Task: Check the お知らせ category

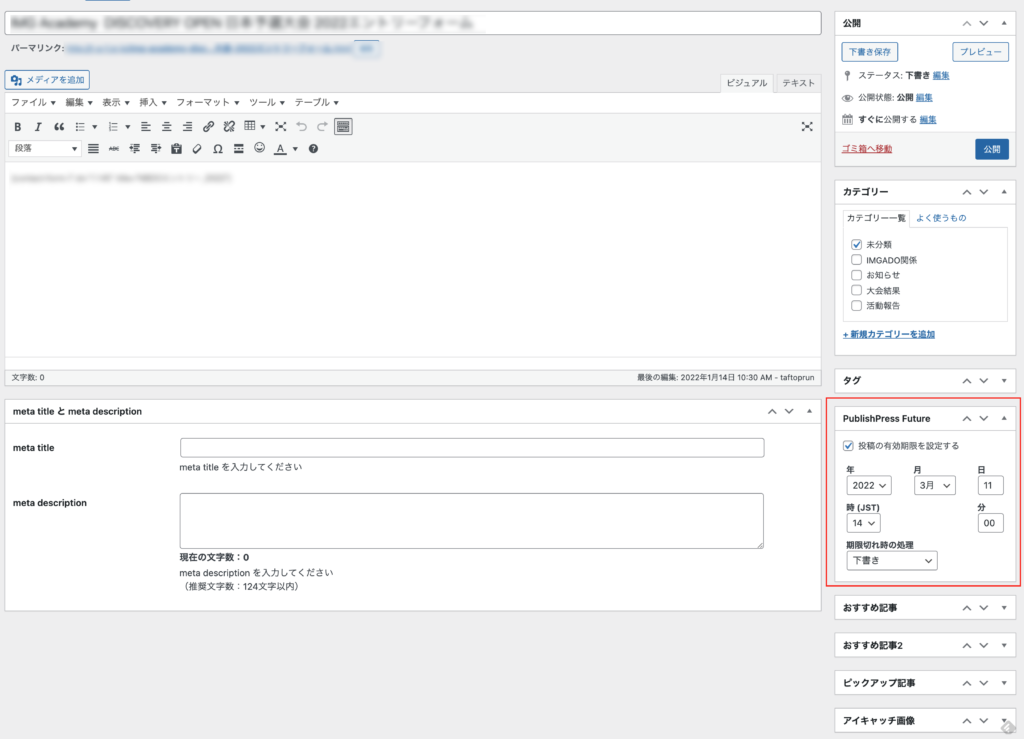Action: coord(856,275)
